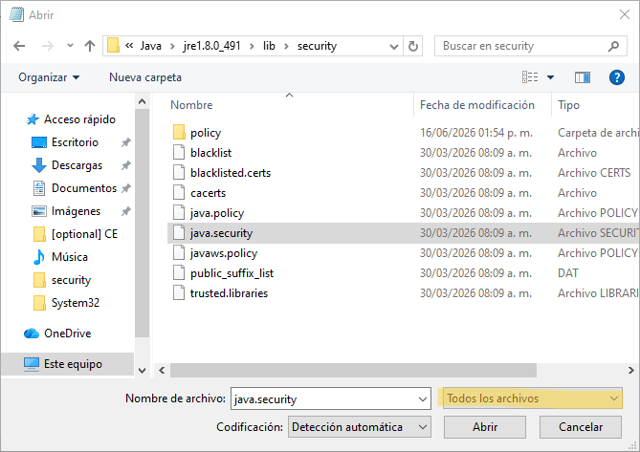Select the policy folder
640x452 pixels.
(205, 133)
